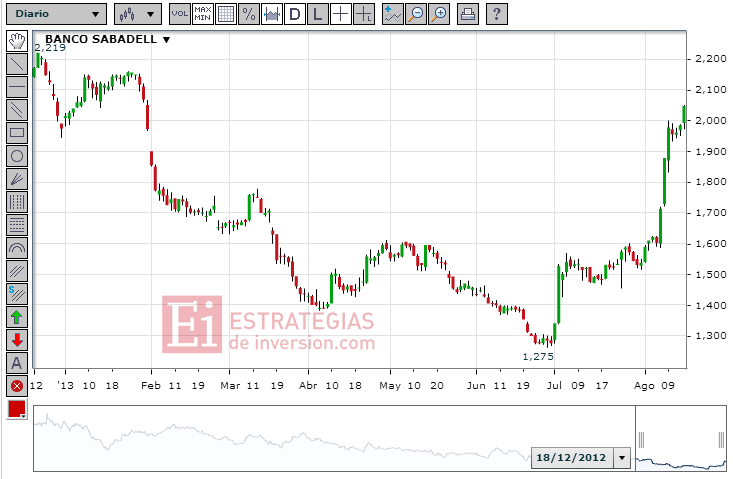Click the zoom out magnifier icon

[x=416, y=14]
